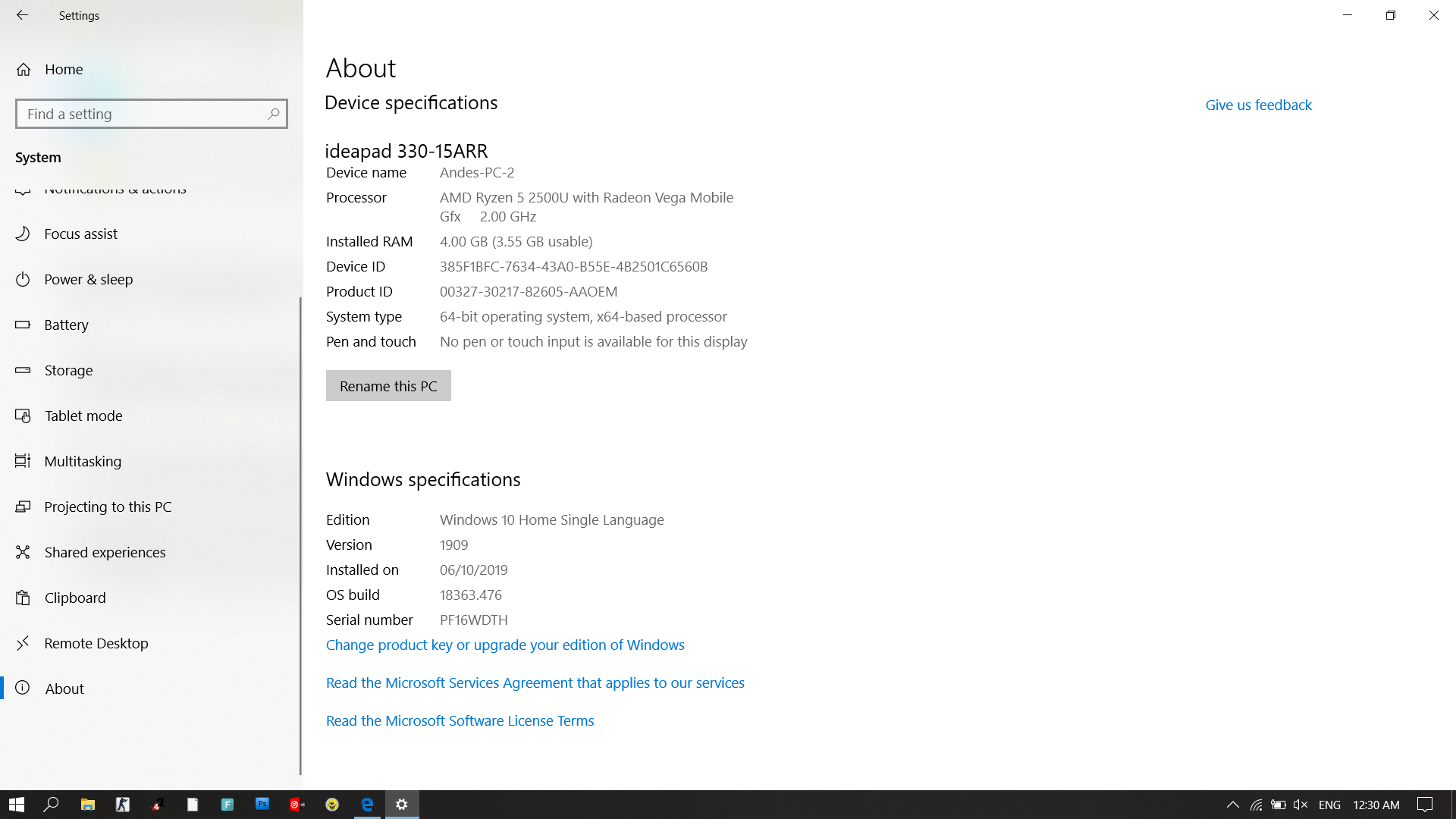Read the Microsoft Software License Terms link
Viewport: 1456px width, 819px height.
tap(460, 720)
